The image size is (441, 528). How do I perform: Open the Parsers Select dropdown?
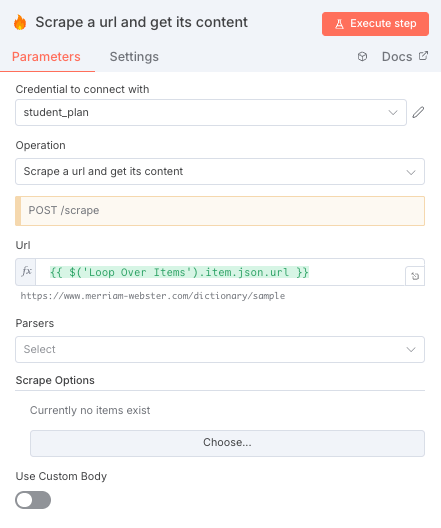220,349
